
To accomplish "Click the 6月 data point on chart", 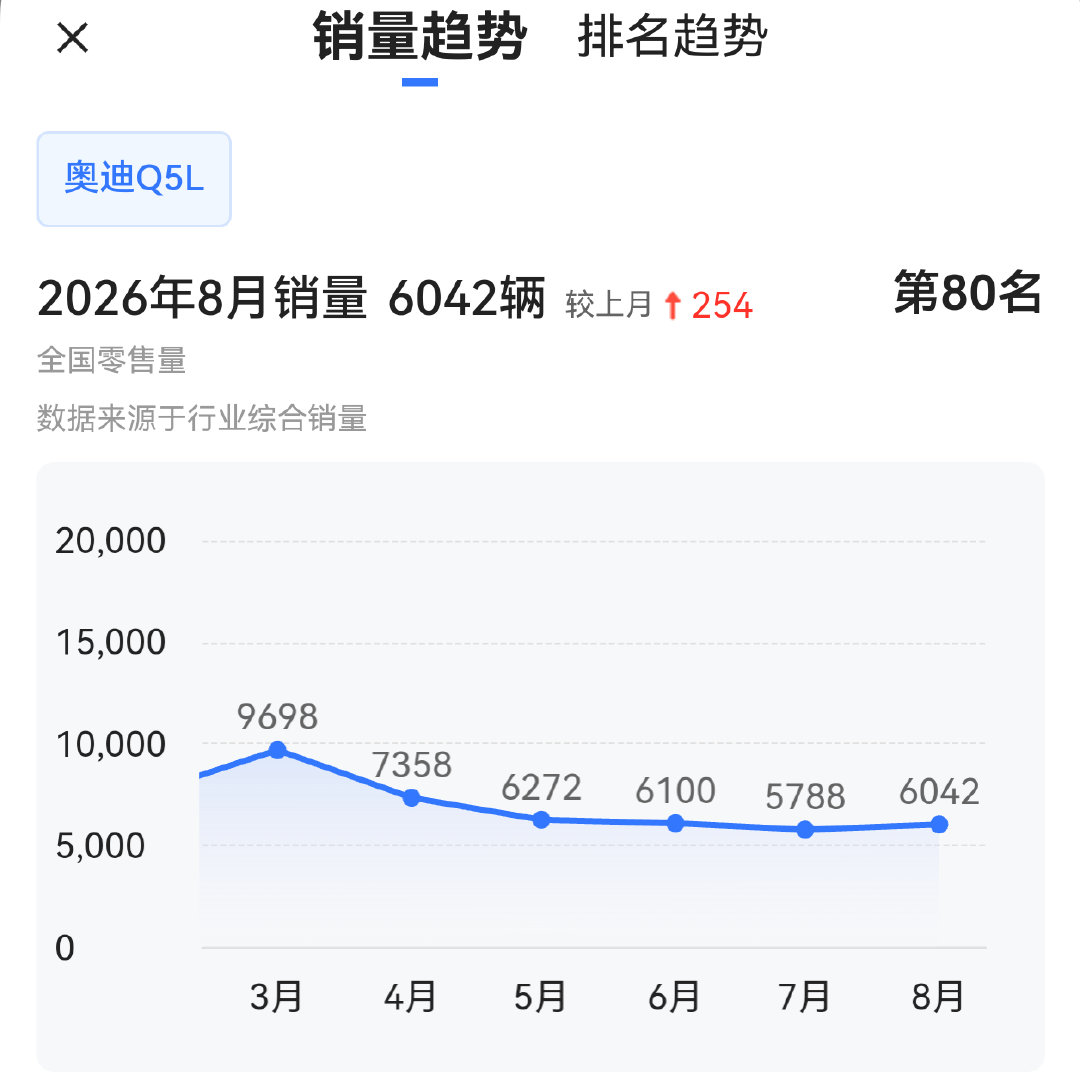I will 675,824.
